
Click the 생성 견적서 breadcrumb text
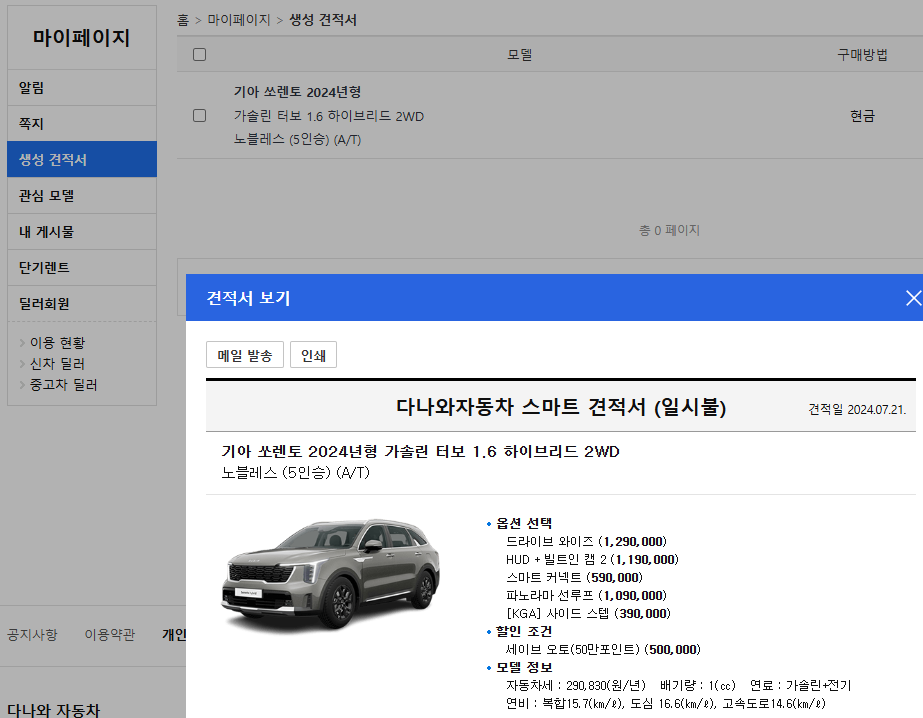tap(323, 20)
